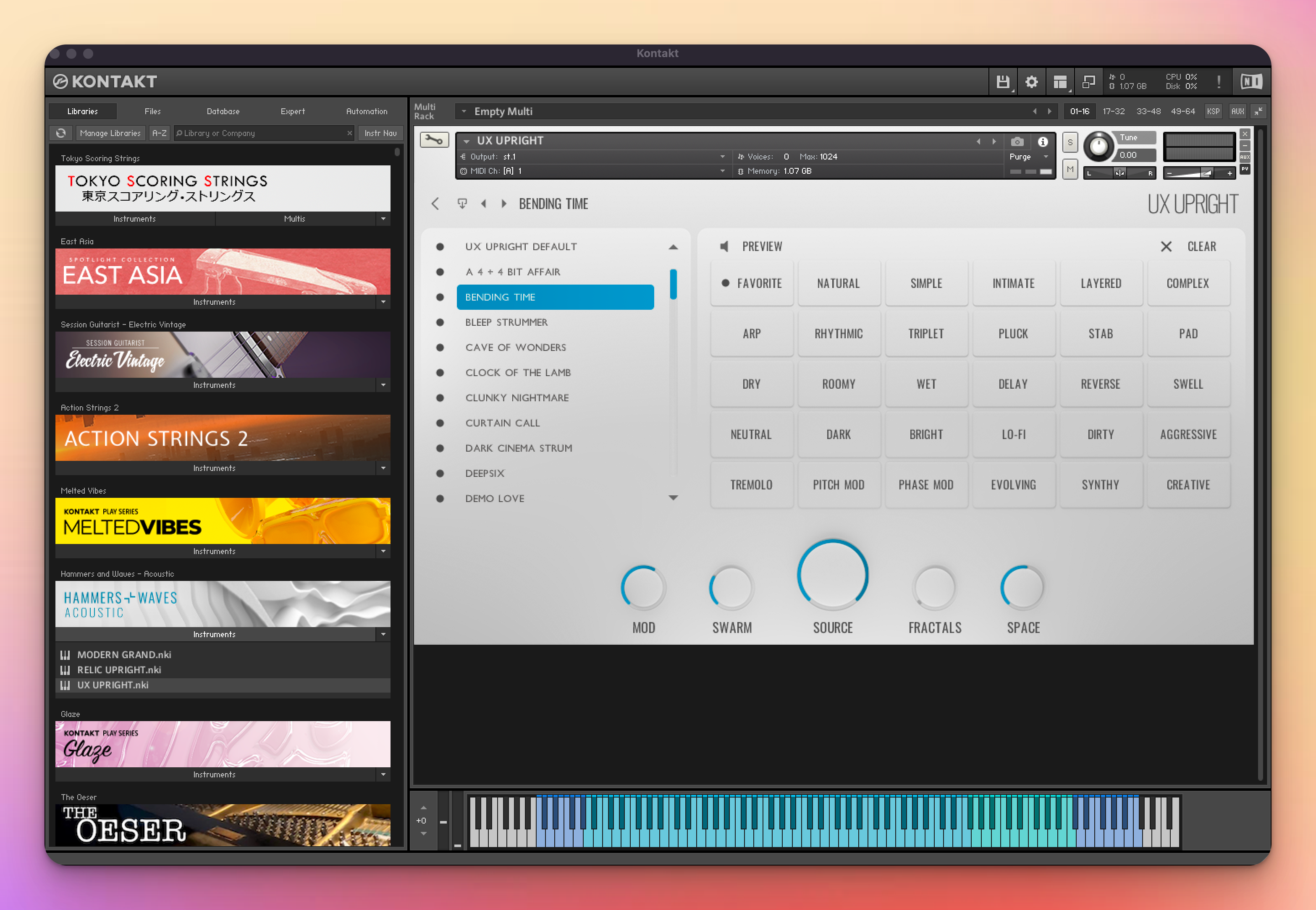
Task: Select rack page 17-32
Action: 1113,111
